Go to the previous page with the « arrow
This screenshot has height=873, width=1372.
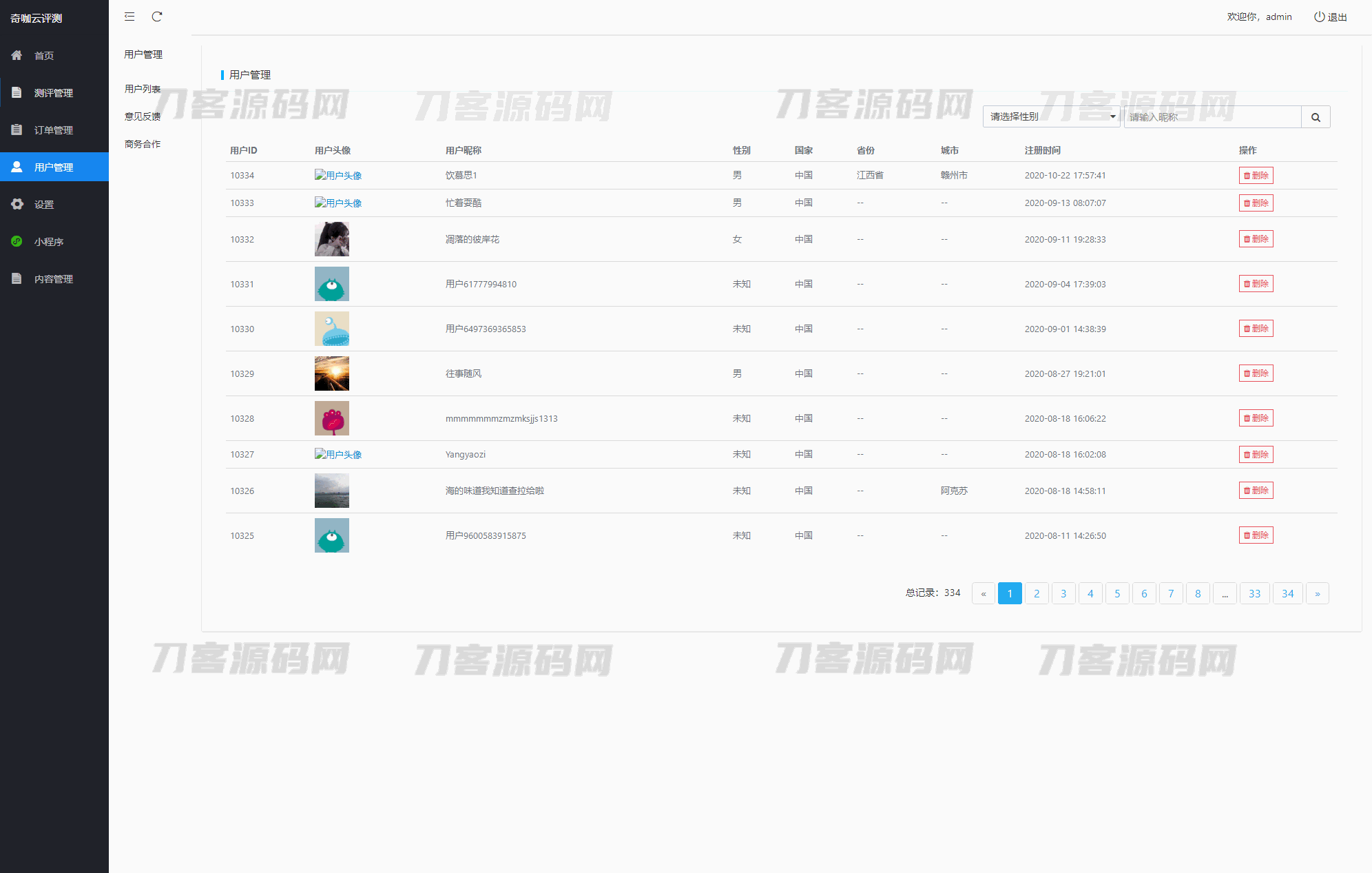pos(983,593)
